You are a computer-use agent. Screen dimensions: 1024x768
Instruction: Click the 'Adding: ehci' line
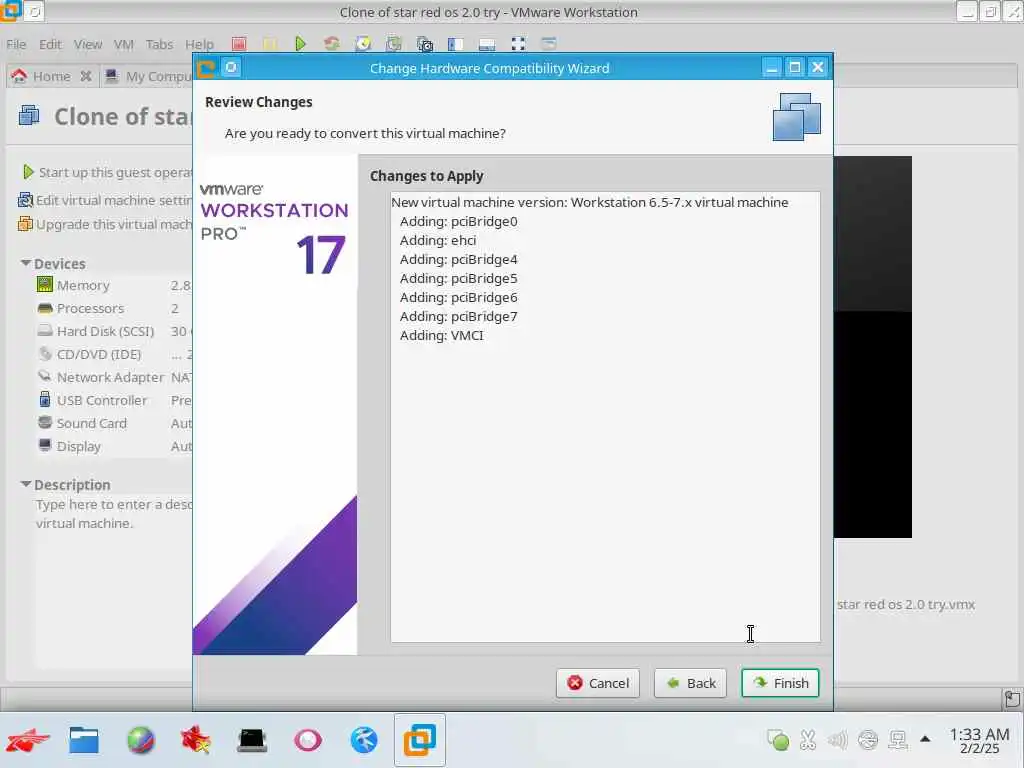[438, 240]
